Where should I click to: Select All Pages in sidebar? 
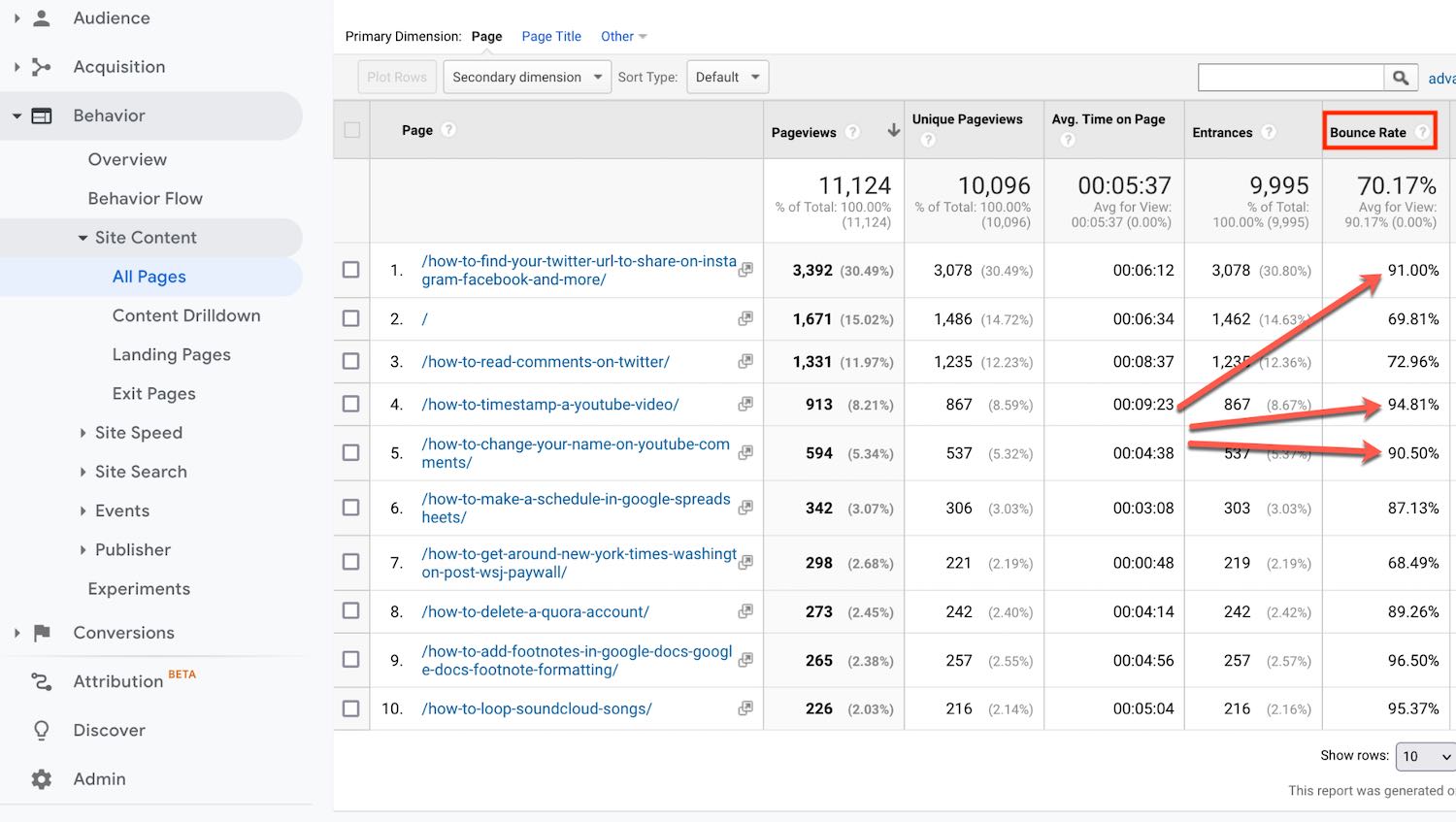click(x=149, y=277)
